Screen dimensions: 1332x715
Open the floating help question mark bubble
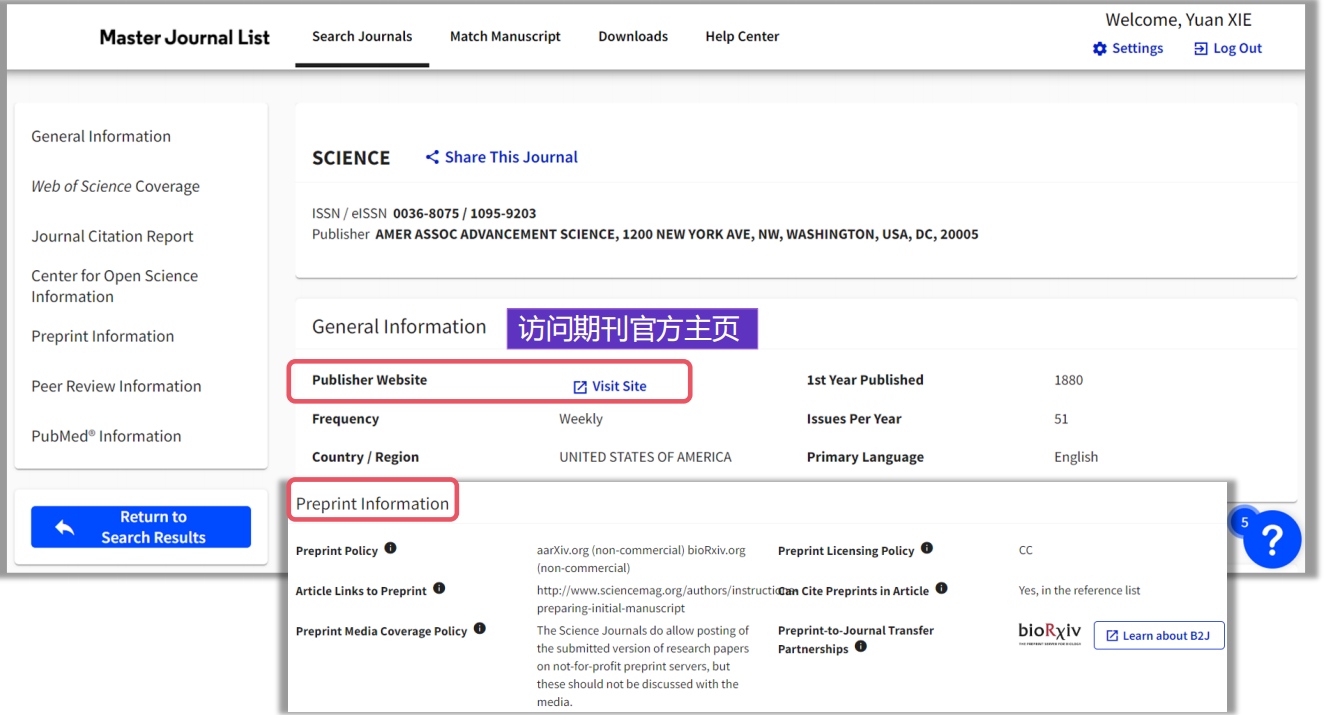tap(1272, 540)
